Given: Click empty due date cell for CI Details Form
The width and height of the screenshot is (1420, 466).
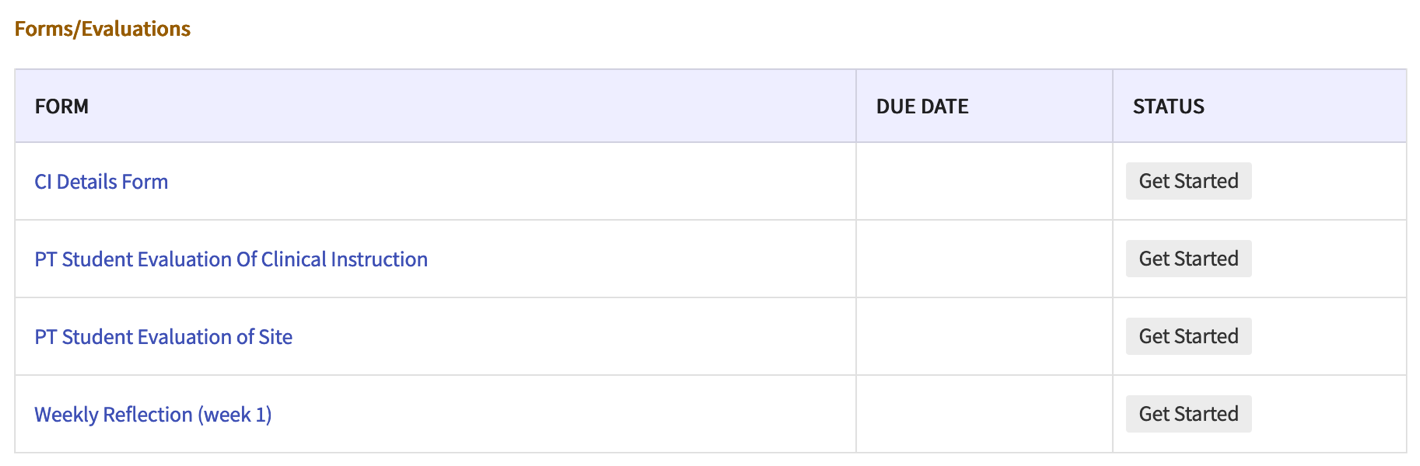Looking at the screenshot, I should [x=984, y=182].
